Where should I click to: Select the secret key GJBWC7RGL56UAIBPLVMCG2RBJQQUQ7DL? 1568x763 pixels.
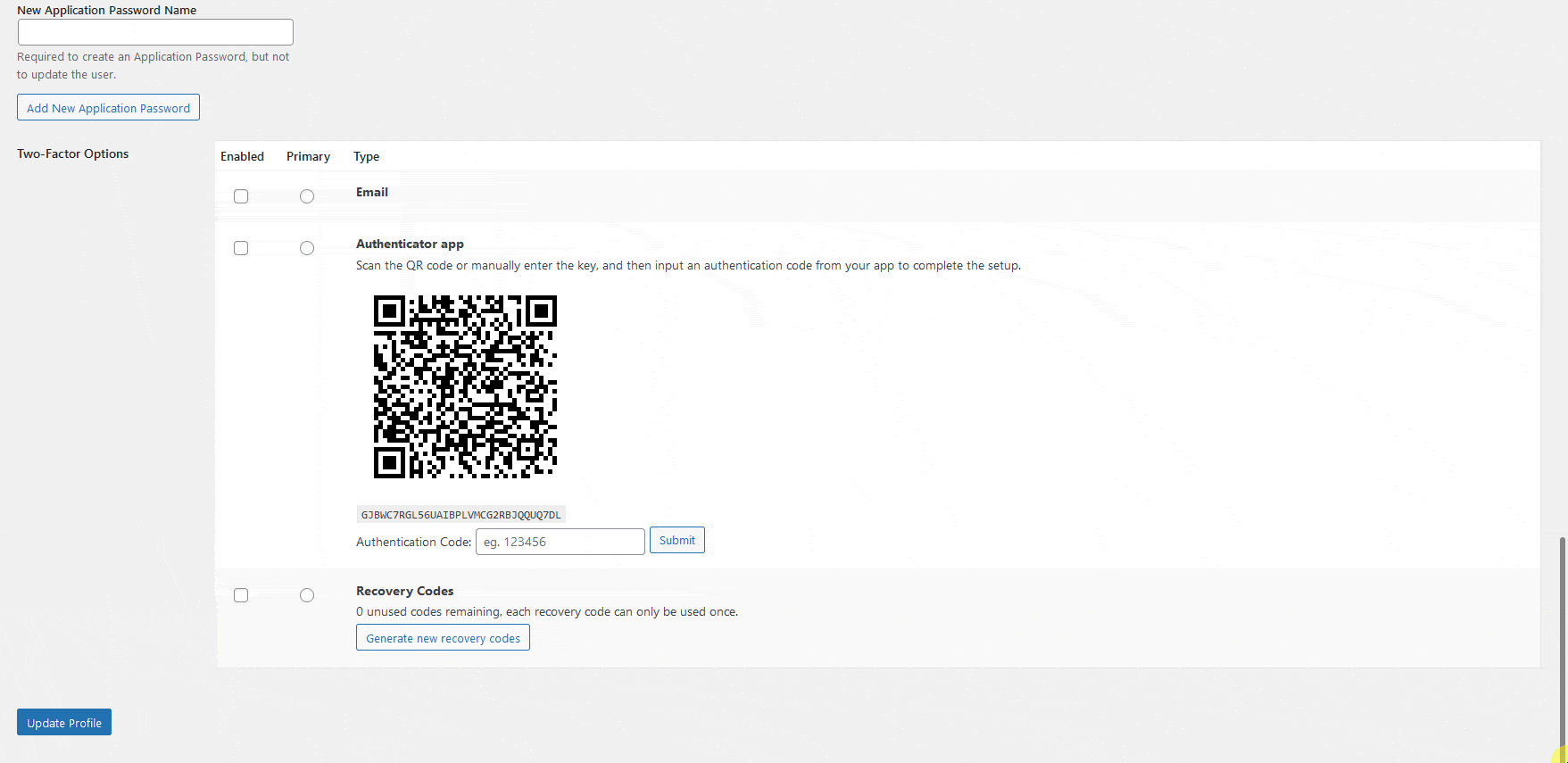point(461,515)
